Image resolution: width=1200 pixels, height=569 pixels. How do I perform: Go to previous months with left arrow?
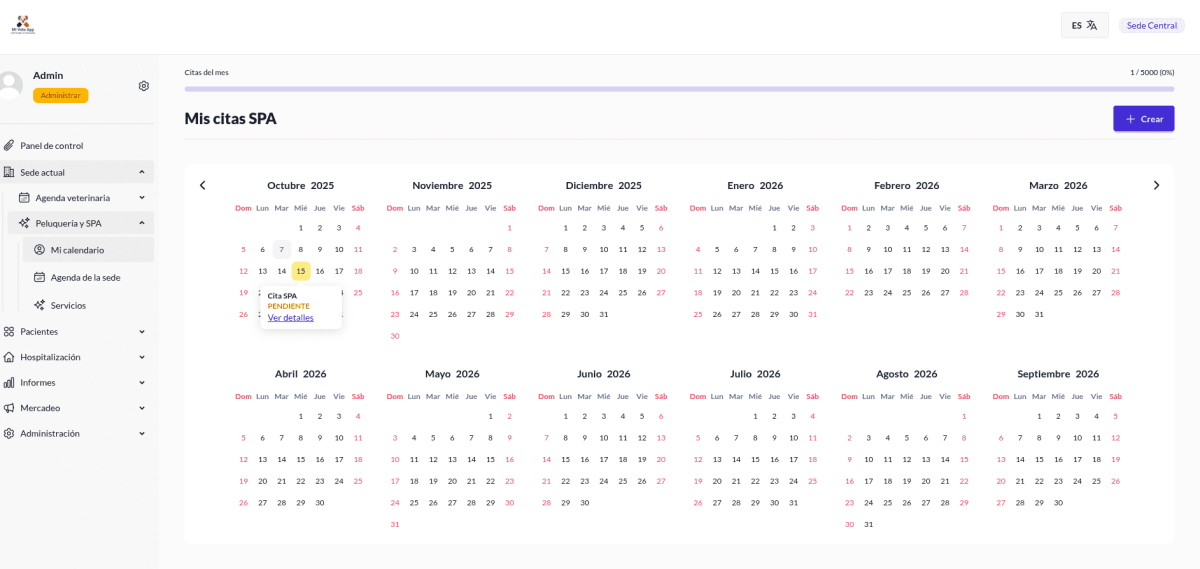pyautogui.click(x=202, y=185)
